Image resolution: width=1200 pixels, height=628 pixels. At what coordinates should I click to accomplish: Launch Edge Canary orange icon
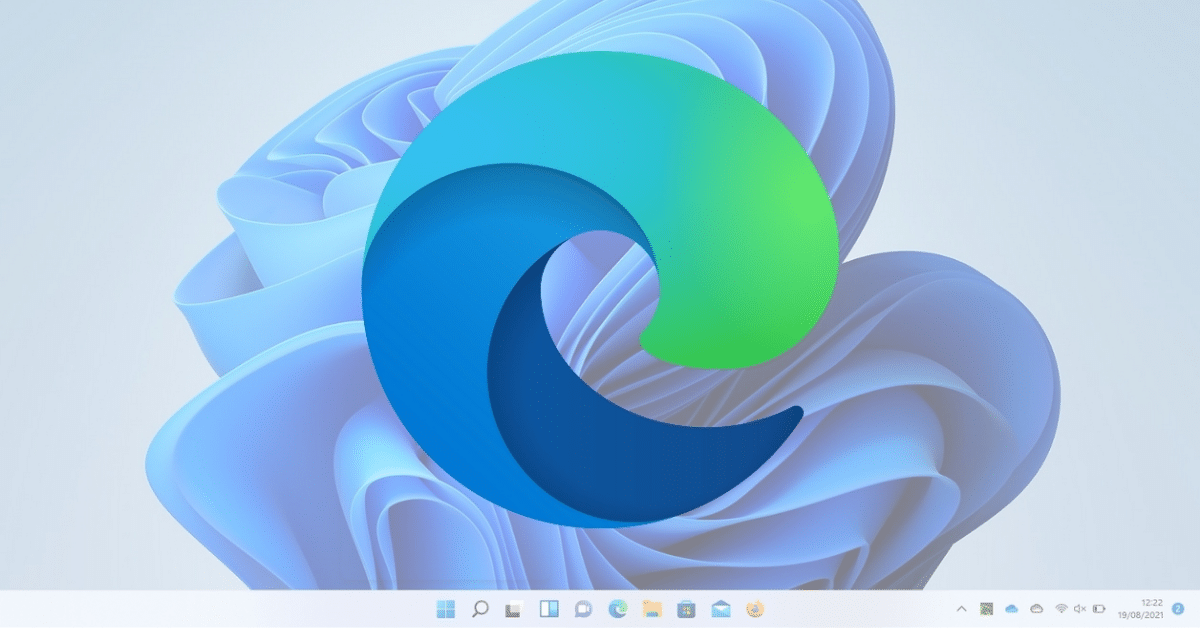(756, 608)
